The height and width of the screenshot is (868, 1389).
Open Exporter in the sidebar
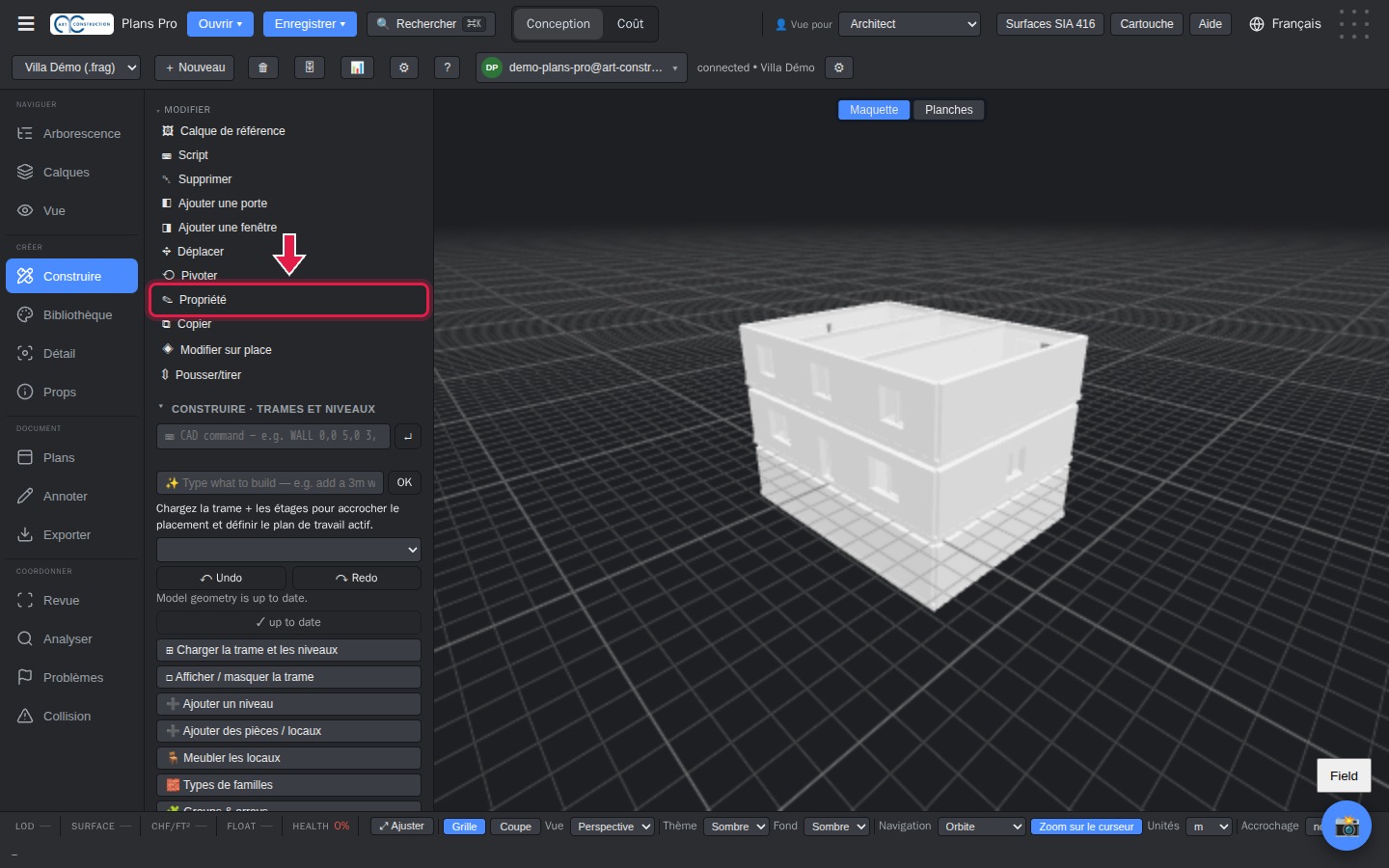(x=72, y=535)
